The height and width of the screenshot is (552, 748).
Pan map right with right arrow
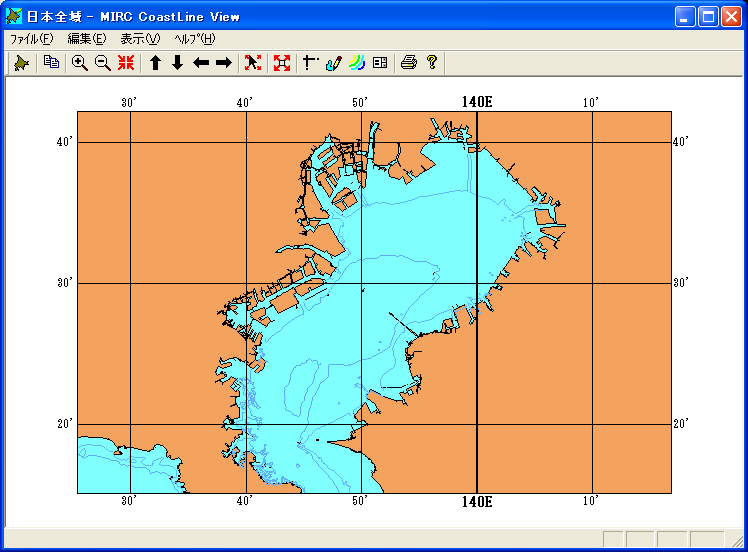224,63
